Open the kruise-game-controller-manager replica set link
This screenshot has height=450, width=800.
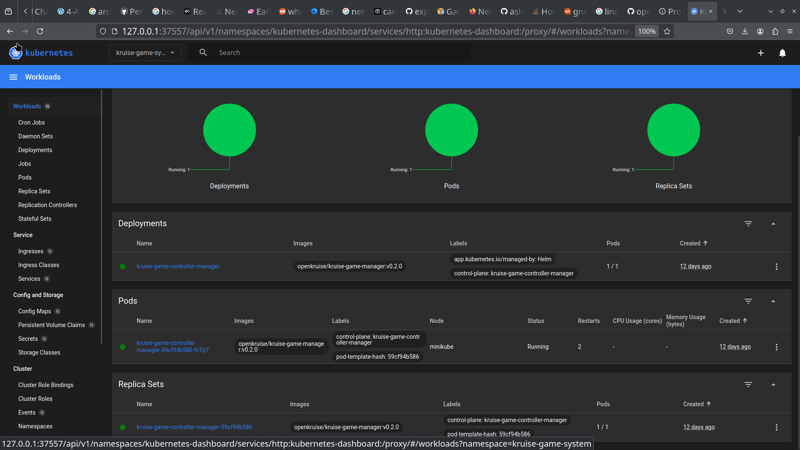coord(194,427)
